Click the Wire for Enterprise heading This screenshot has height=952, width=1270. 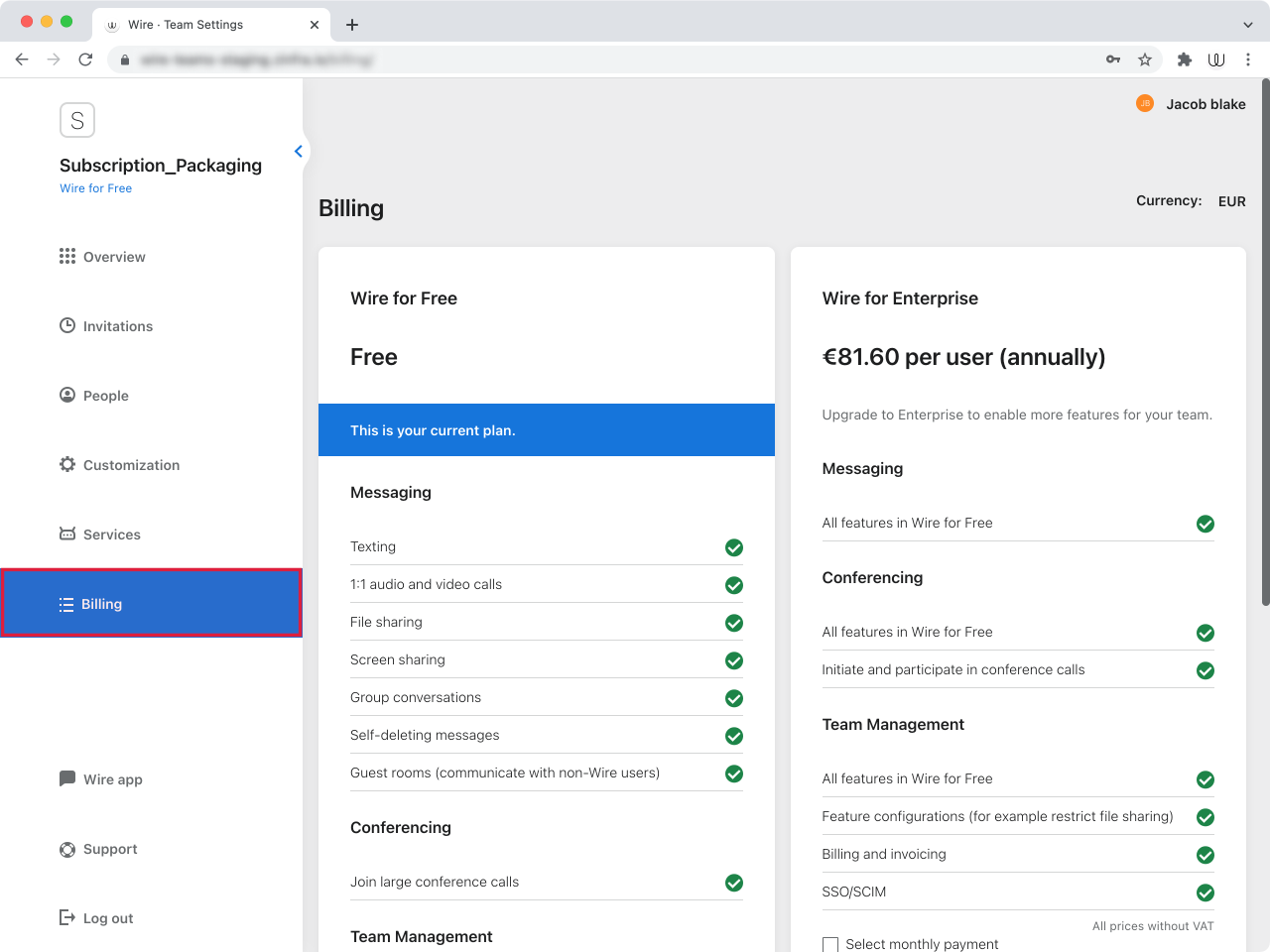(900, 298)
